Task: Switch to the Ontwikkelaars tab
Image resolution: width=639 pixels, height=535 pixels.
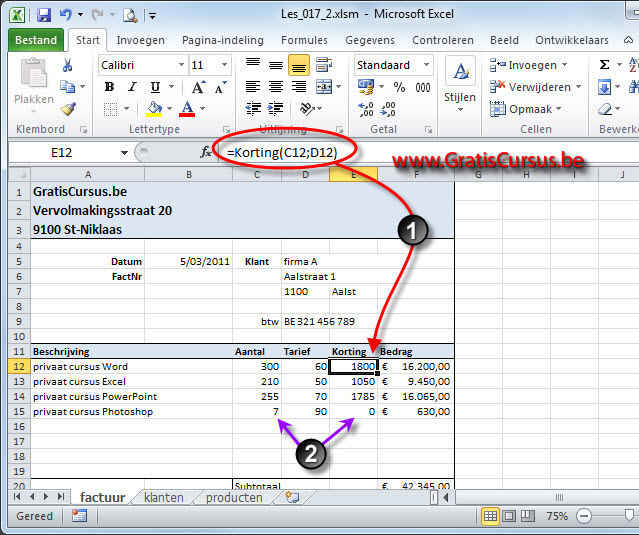Action: (x=572, y=40)
